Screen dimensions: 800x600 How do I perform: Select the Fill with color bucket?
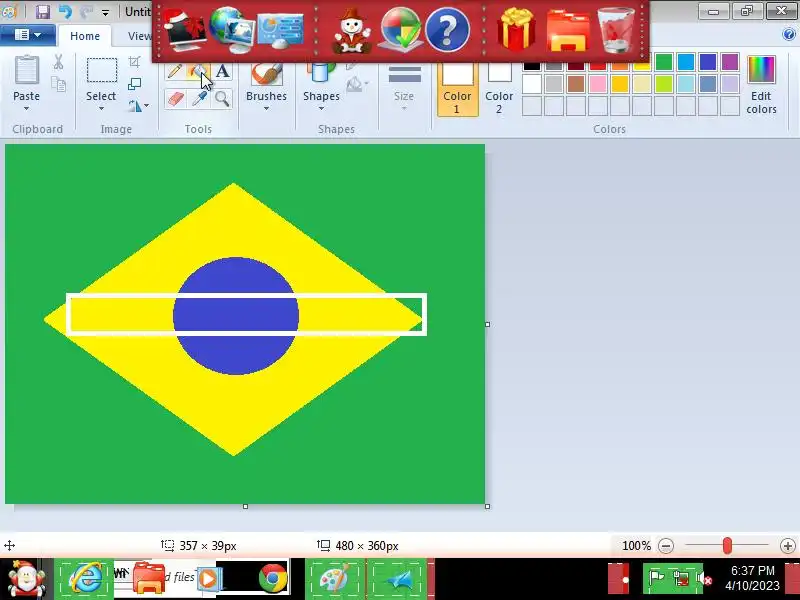tap(198, 70)
